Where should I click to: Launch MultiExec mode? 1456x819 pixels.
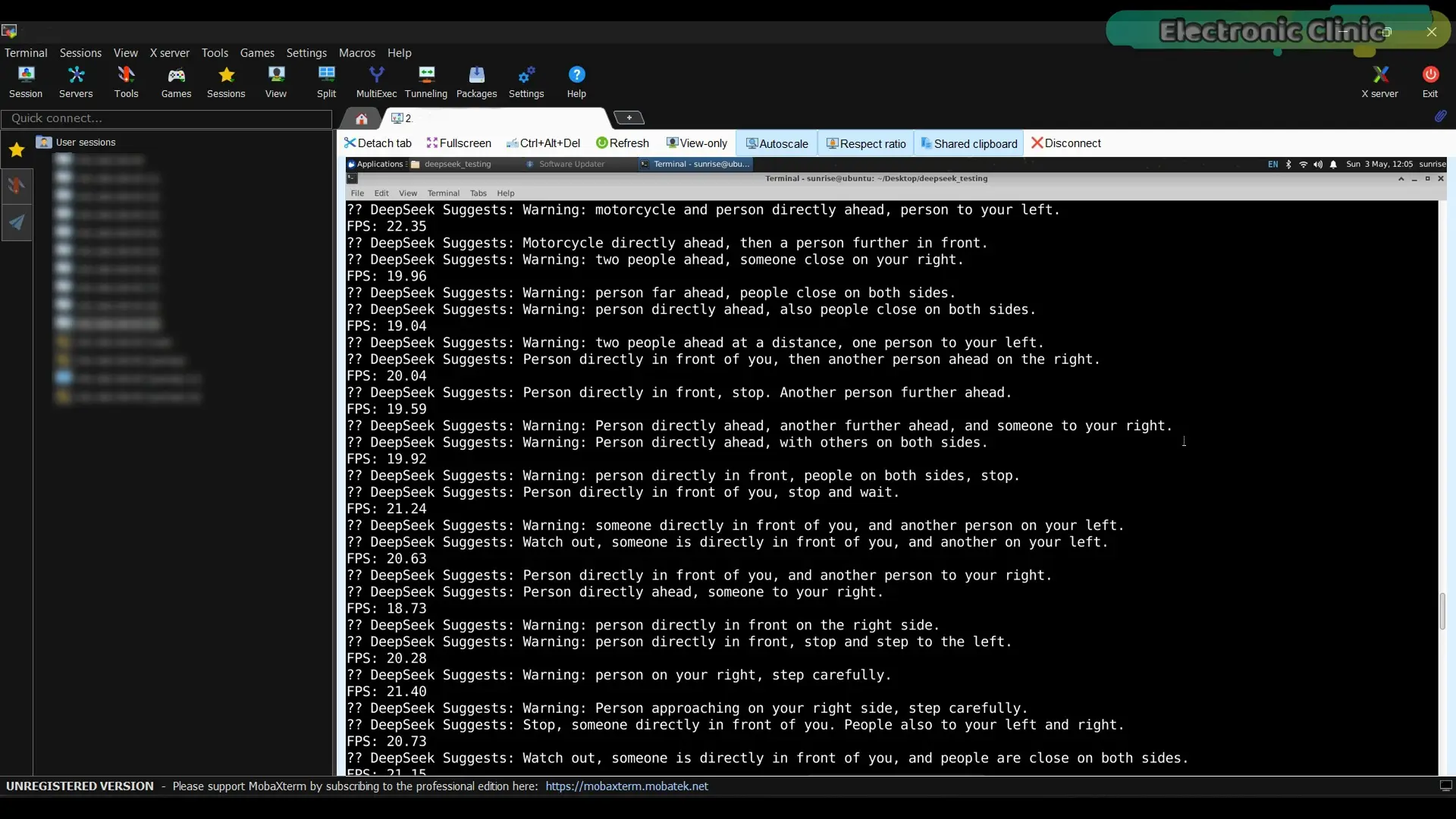coord(376,82)
